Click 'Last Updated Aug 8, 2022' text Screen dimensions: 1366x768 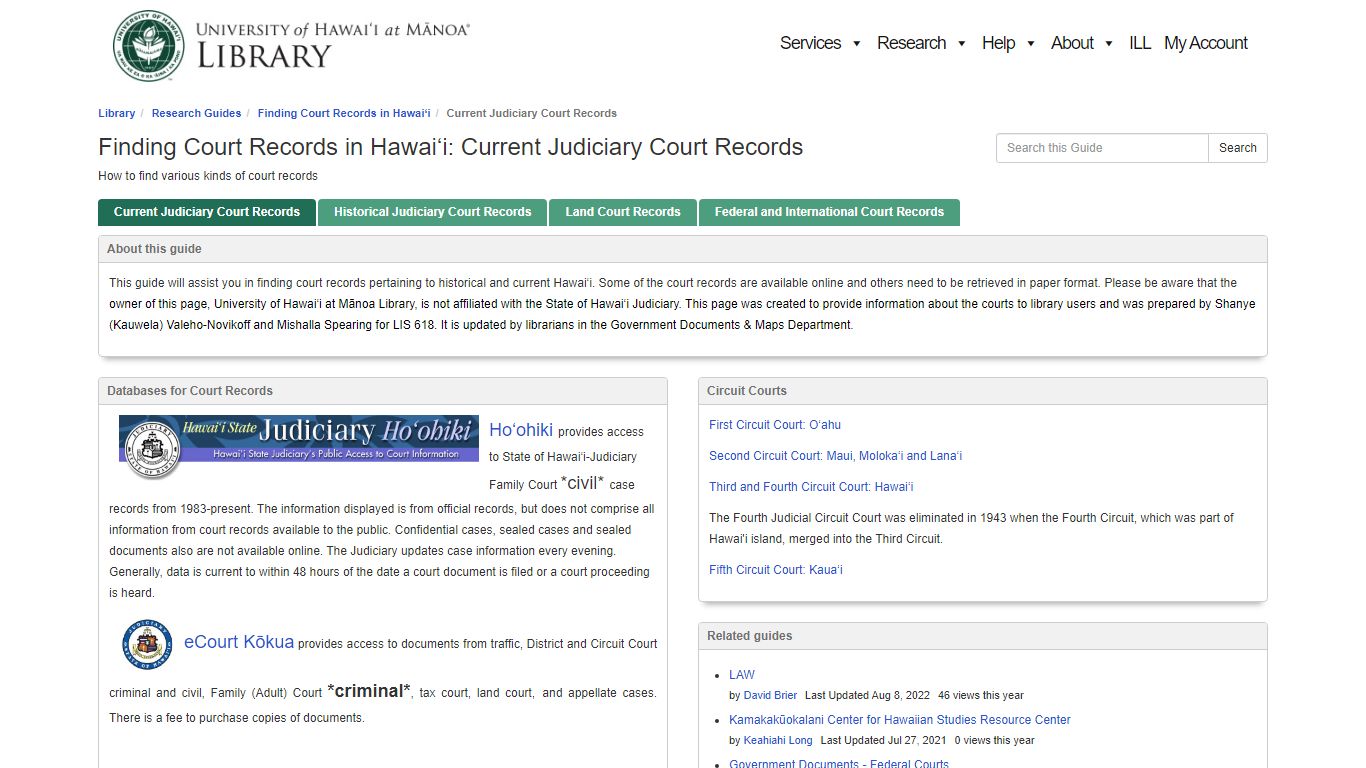tap(867, 695)
